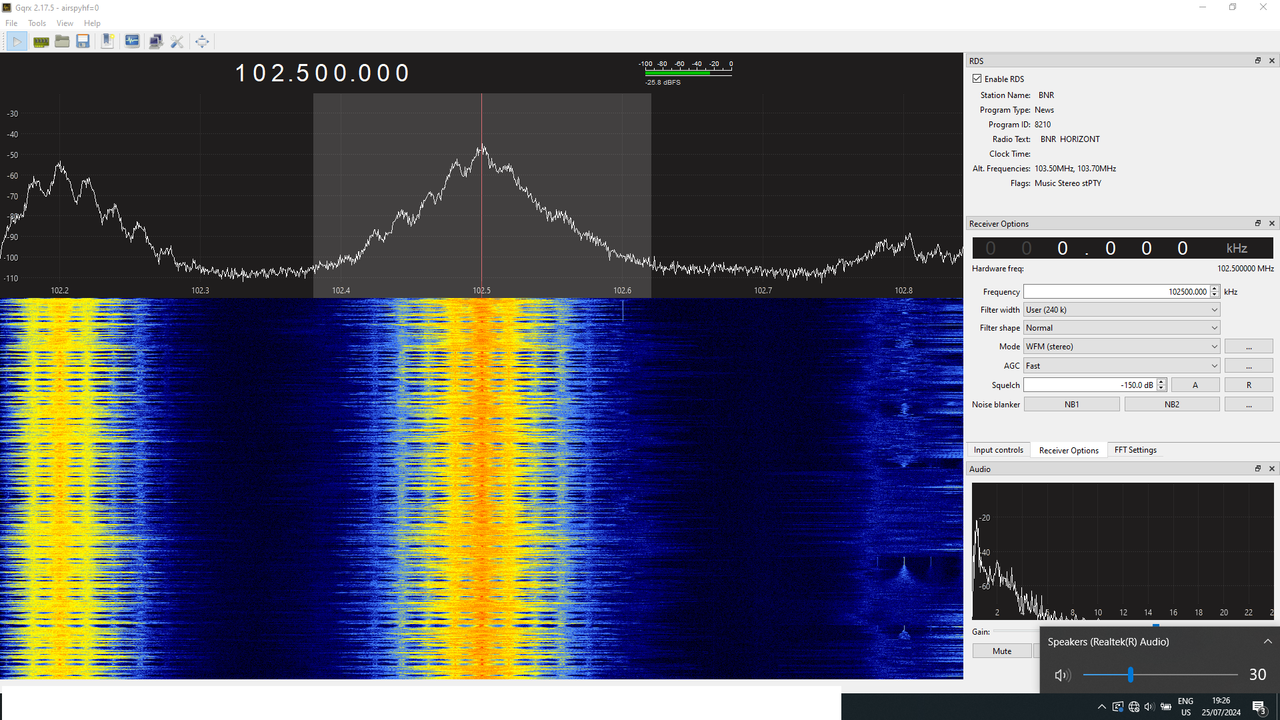Click the save settings floppy icon
Viewport: 1280px width, 720px height.
pos(83,41)
